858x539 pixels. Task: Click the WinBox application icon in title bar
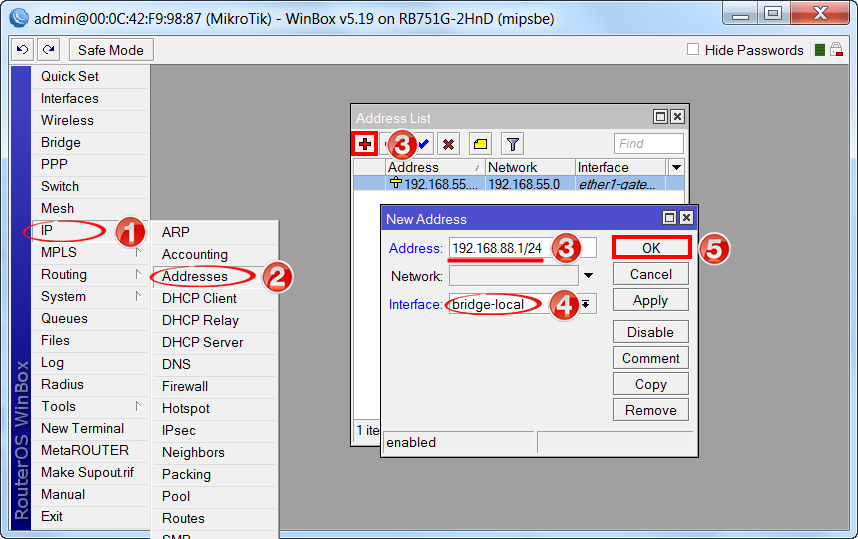(x=19, y=18)
